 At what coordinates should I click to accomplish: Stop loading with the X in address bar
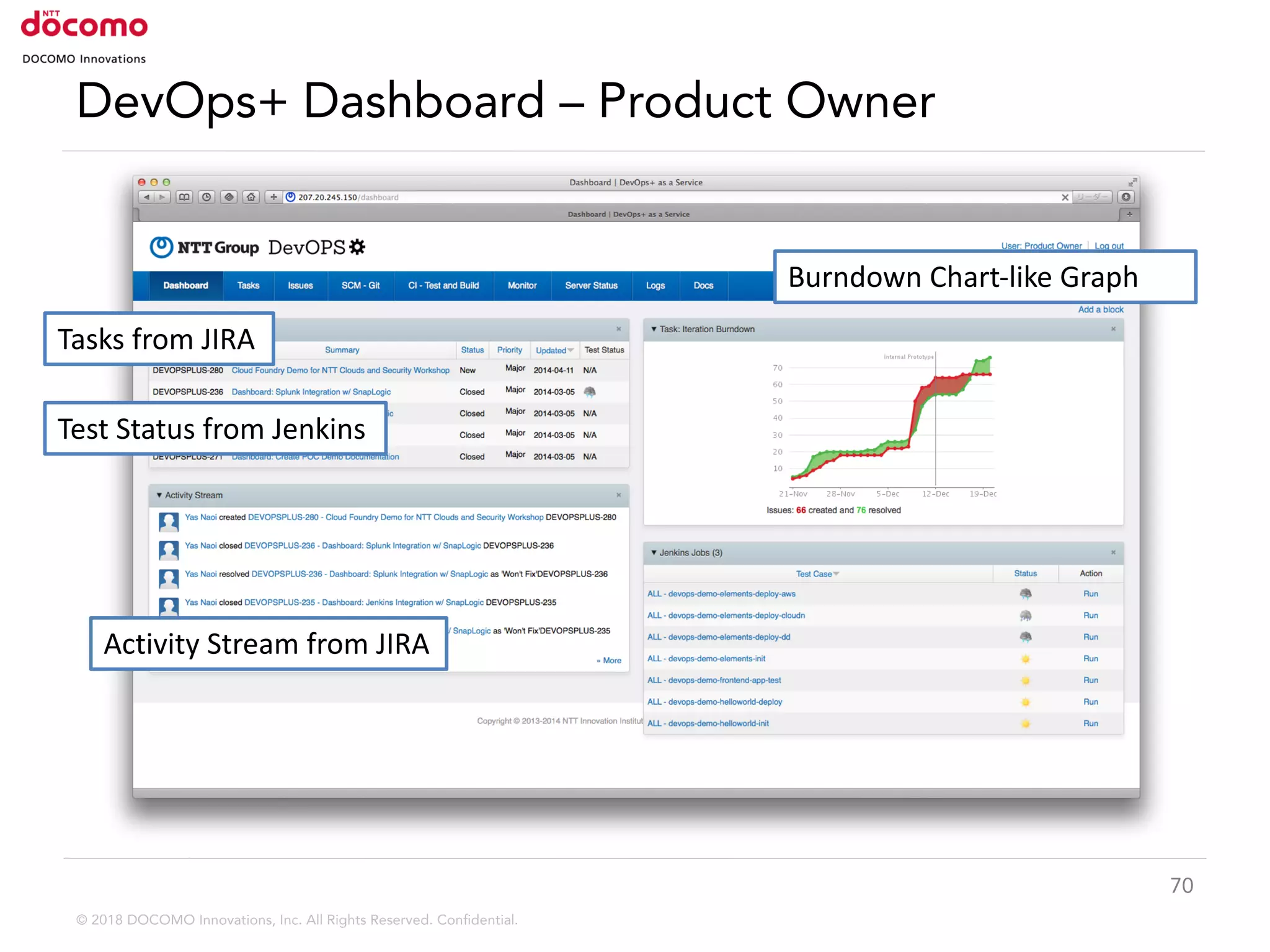tap(1065, 197)
